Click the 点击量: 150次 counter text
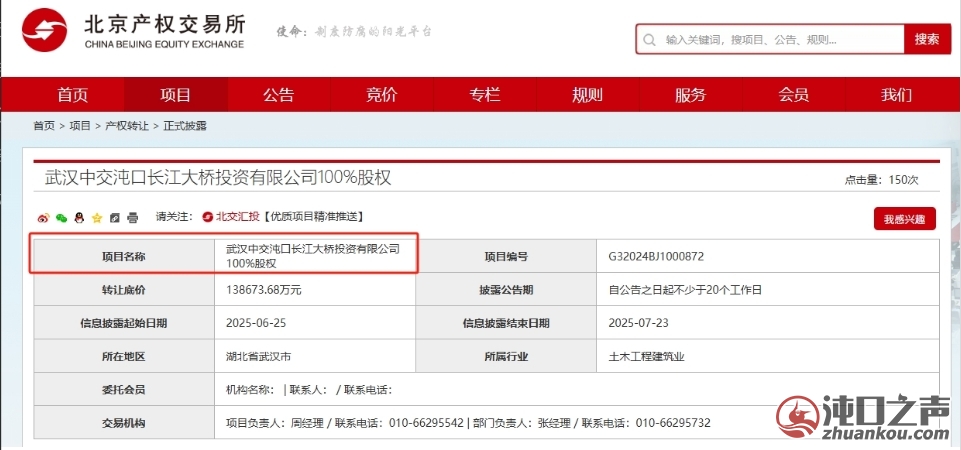Viewport: 961px width, 450px height. 881,180
